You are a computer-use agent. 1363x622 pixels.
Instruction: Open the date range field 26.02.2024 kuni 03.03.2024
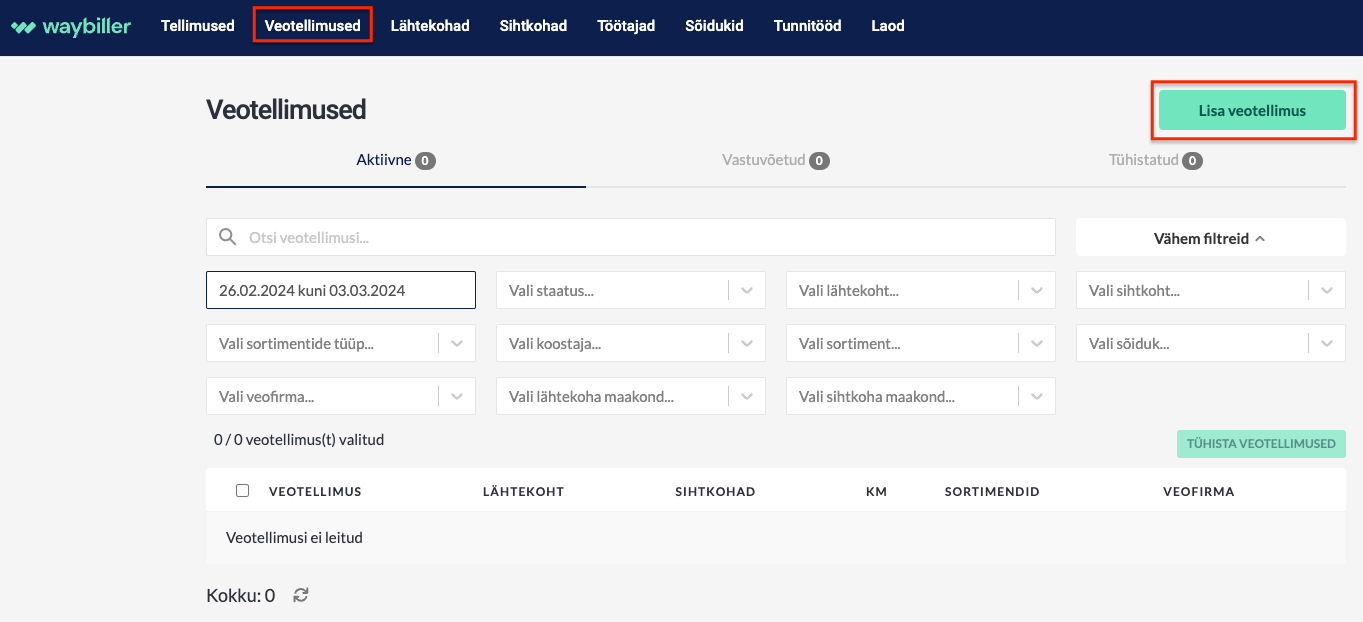pyautogui.click(x=341, y=290)
